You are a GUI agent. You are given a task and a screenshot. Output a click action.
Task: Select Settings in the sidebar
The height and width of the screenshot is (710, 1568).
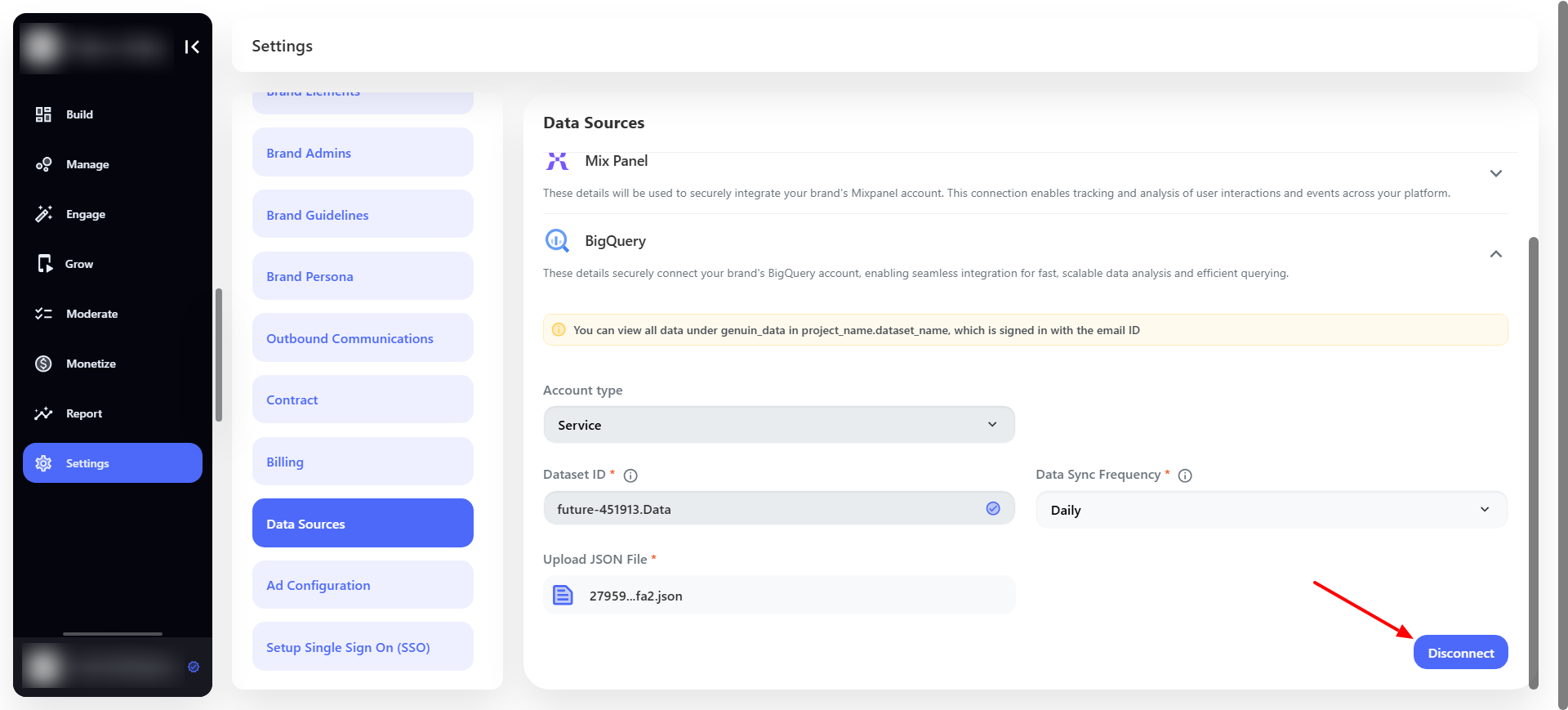(113, 463)
